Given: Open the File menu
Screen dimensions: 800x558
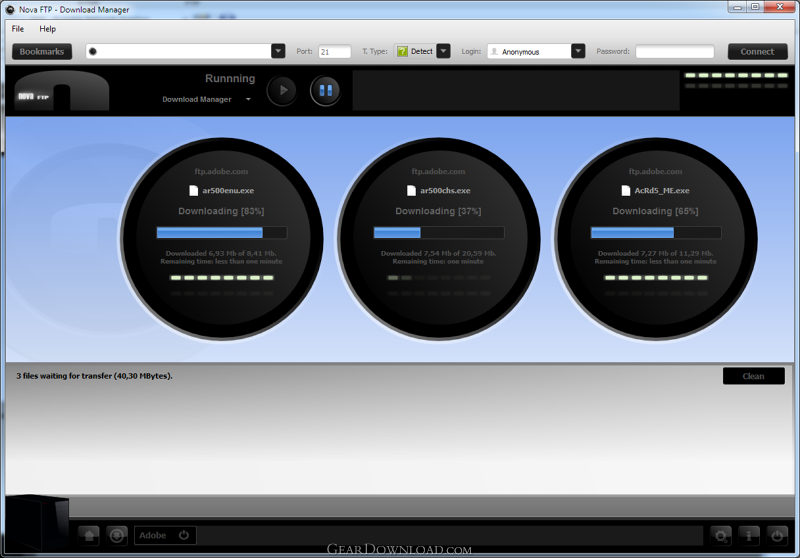Looking at the screenshot, I should click(x=18, y=29).
